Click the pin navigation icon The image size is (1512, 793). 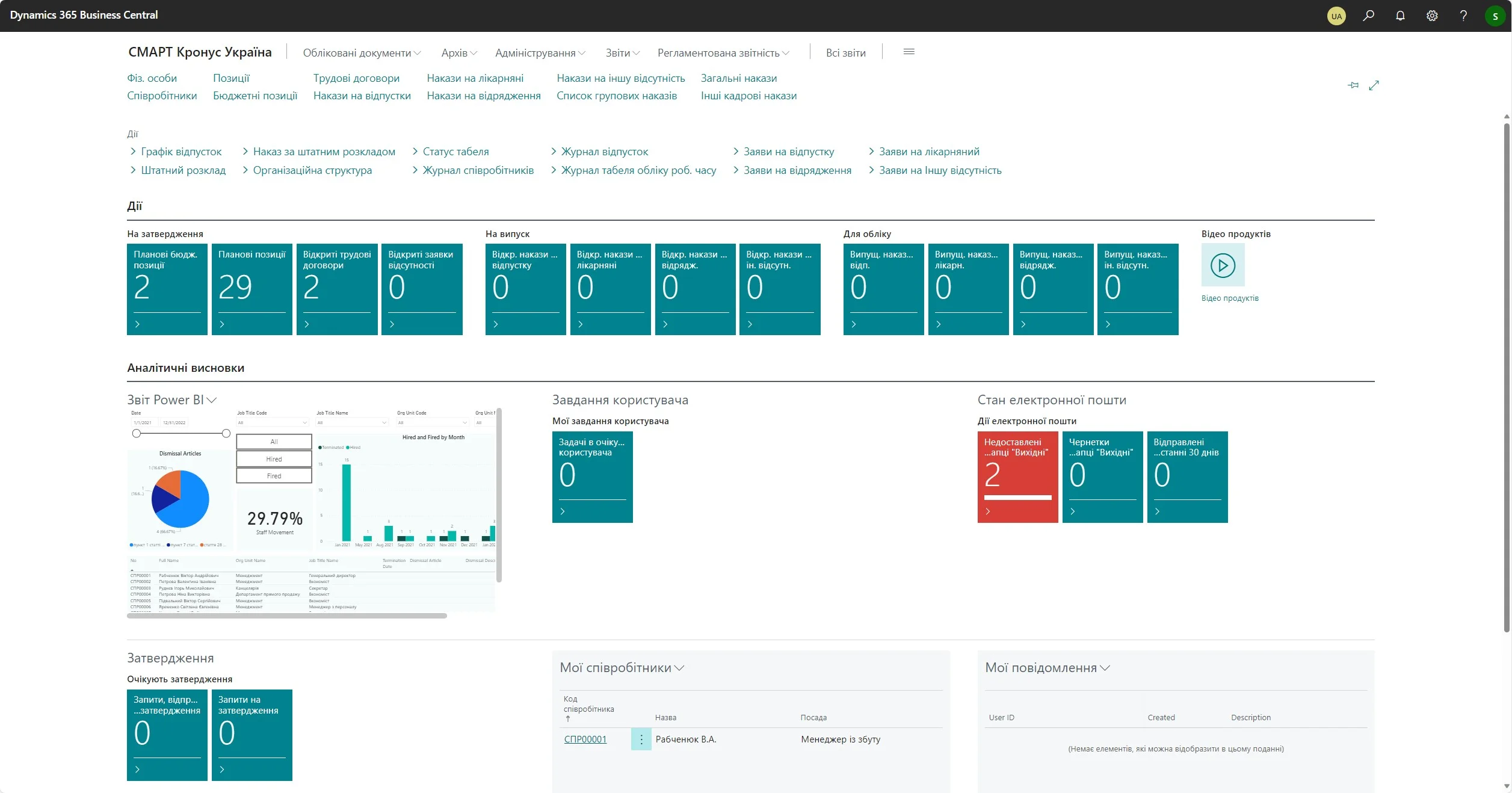[1353, 85]
